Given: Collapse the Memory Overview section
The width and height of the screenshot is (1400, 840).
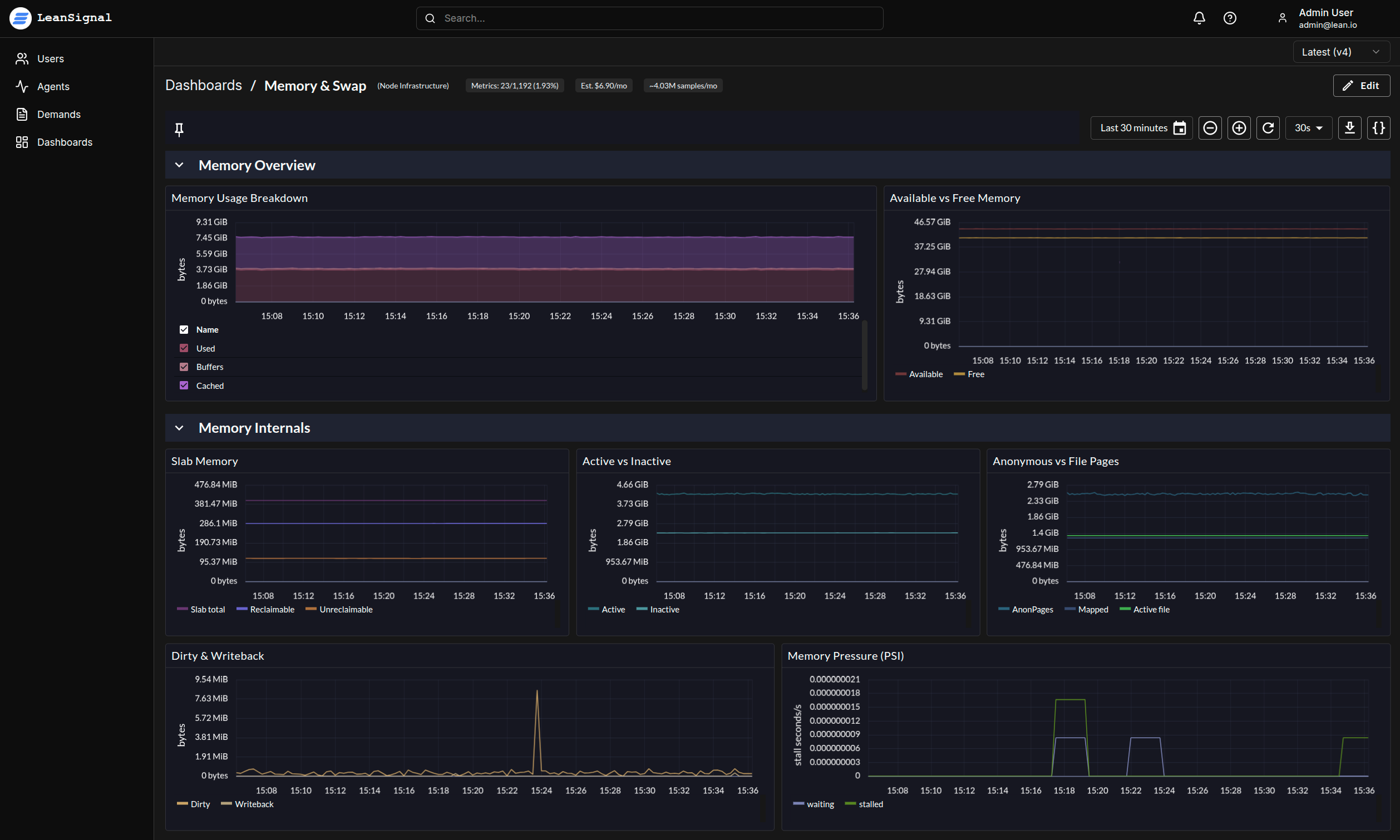Looking at the screenshot, I should click(x=179, y=165).
